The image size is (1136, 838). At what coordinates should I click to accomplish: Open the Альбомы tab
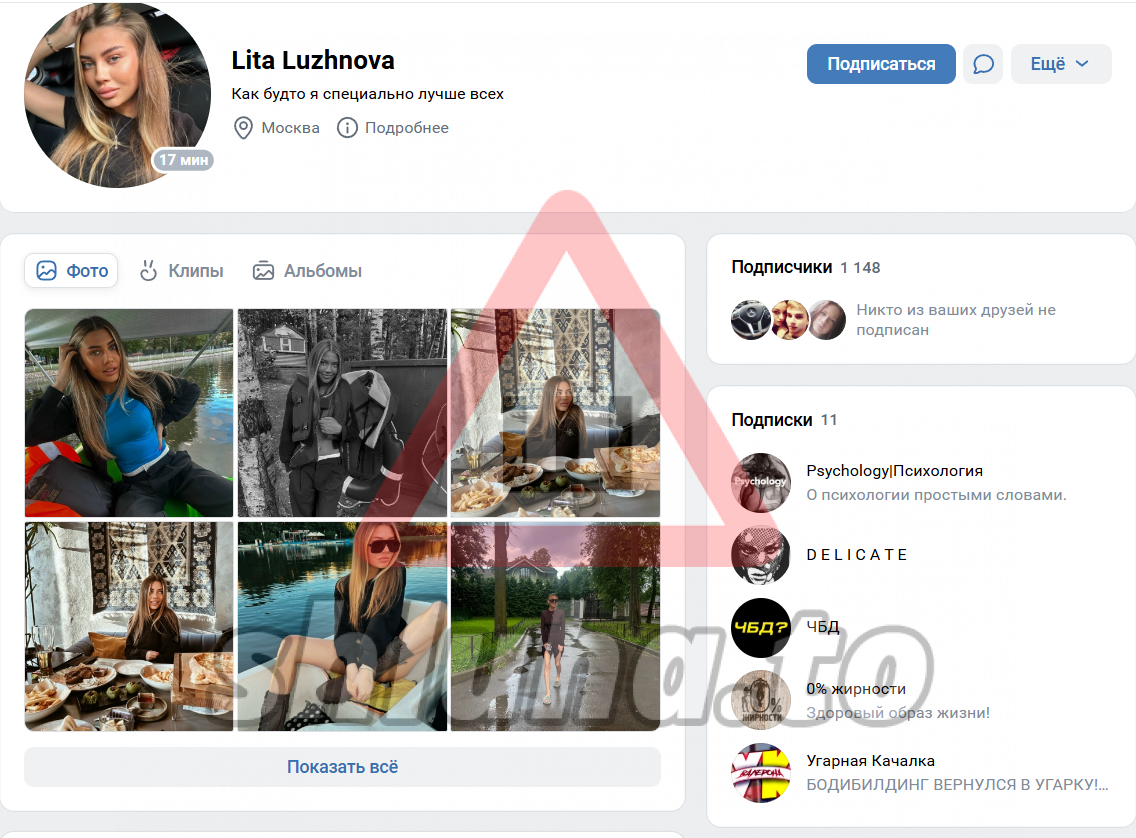tap(307, 271)
